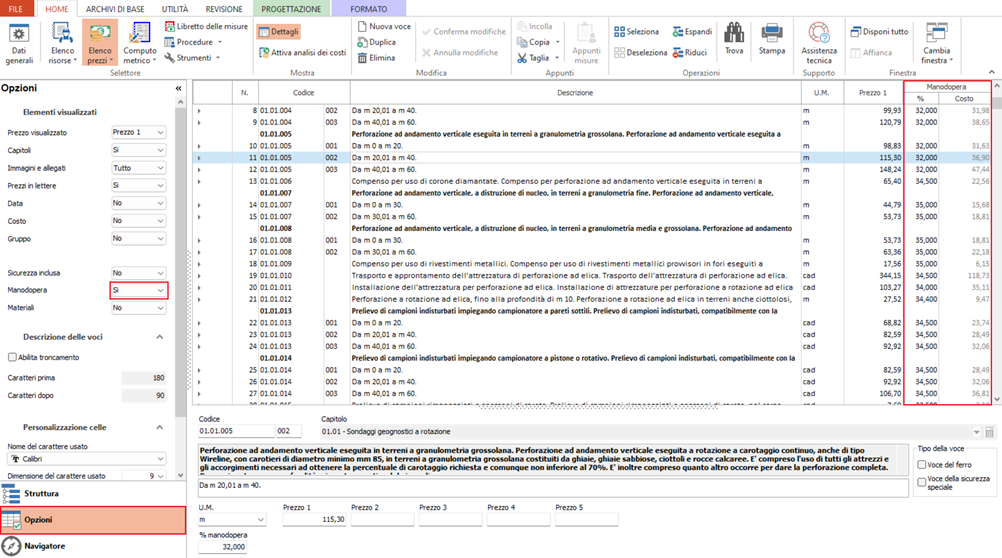Print using the Stampa button
1002x558 pixels.
[x=772, y=38]
